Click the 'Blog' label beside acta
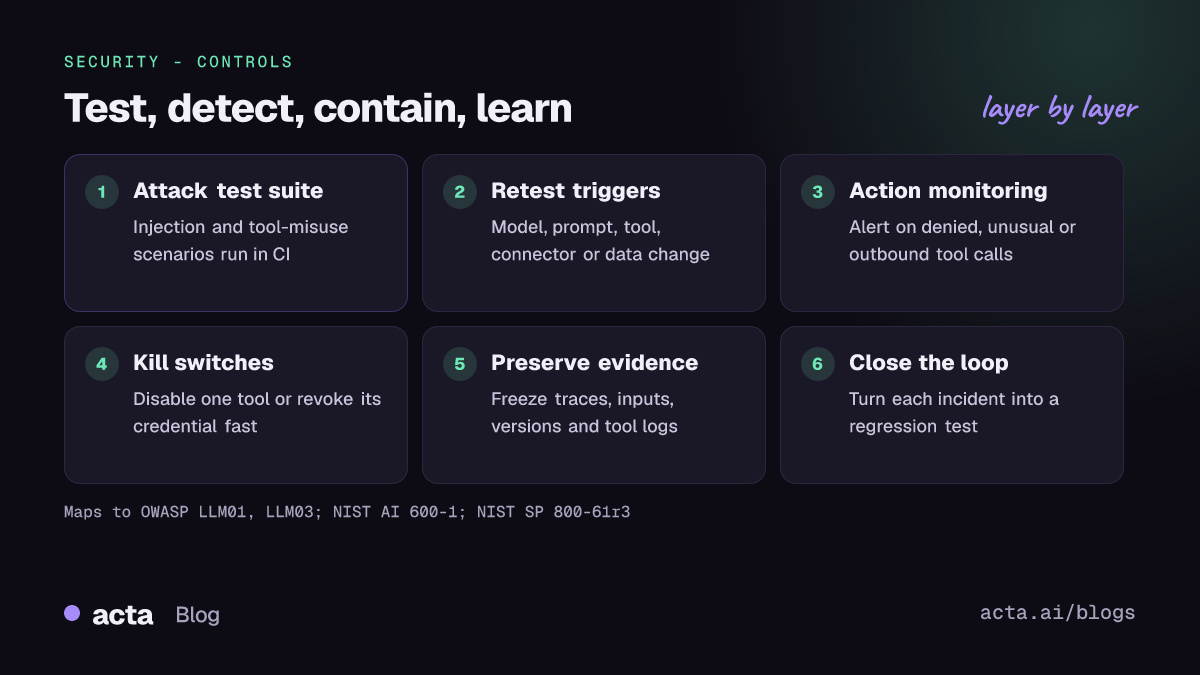The image size is (1200, 675). pos(197,615)
